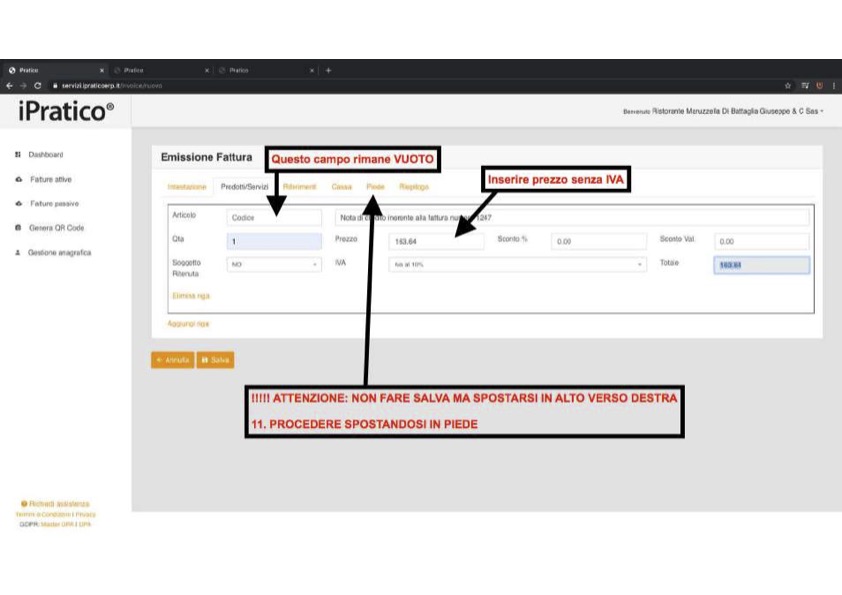Viewport: 842px width, 595px height.
Task: Focus the Articolo Codice field
Action: 274,218
